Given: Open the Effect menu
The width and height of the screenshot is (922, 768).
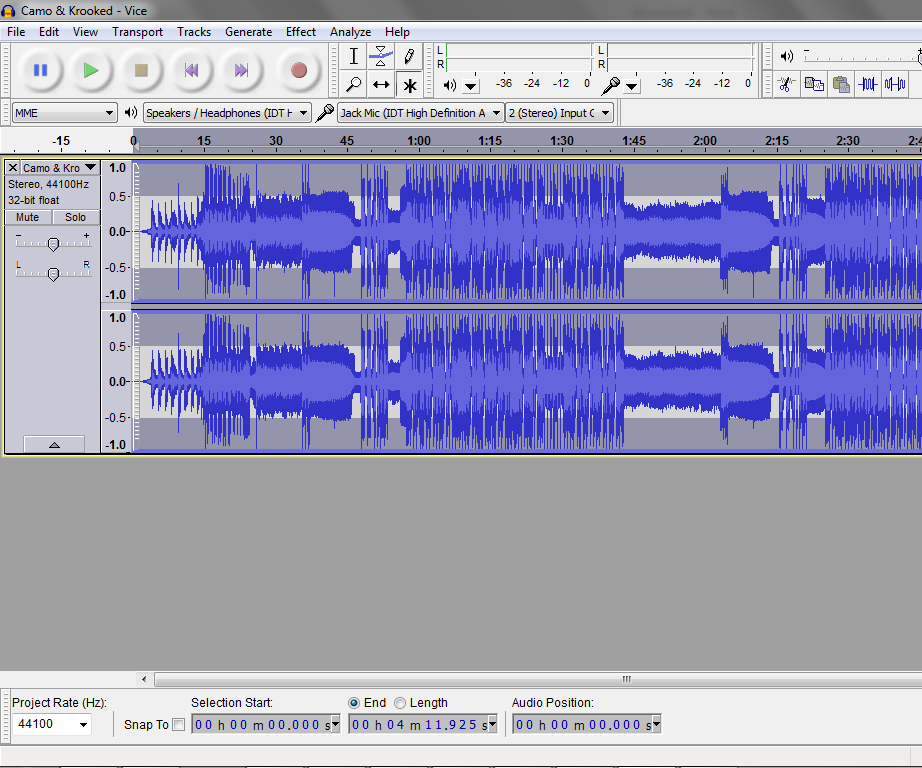Looking at the screenshot, I should tap(300, 31).
